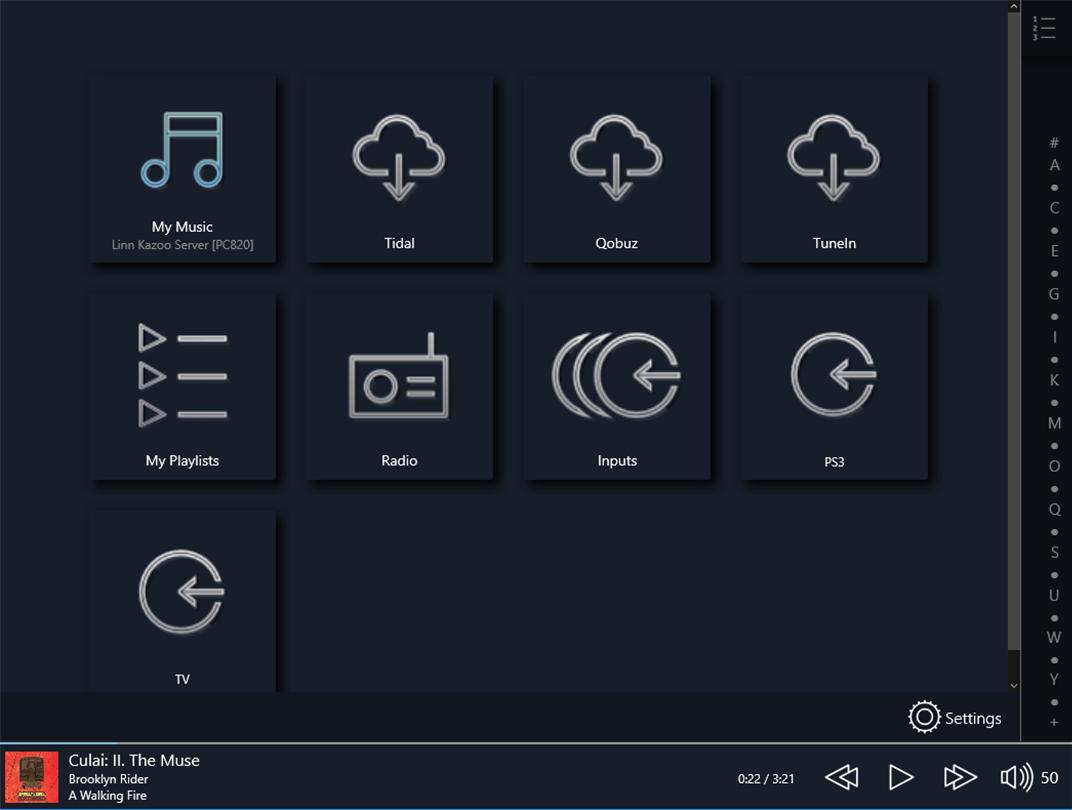
Task: Click the scrollbar down arrow
Action: tap(1014, 686)
